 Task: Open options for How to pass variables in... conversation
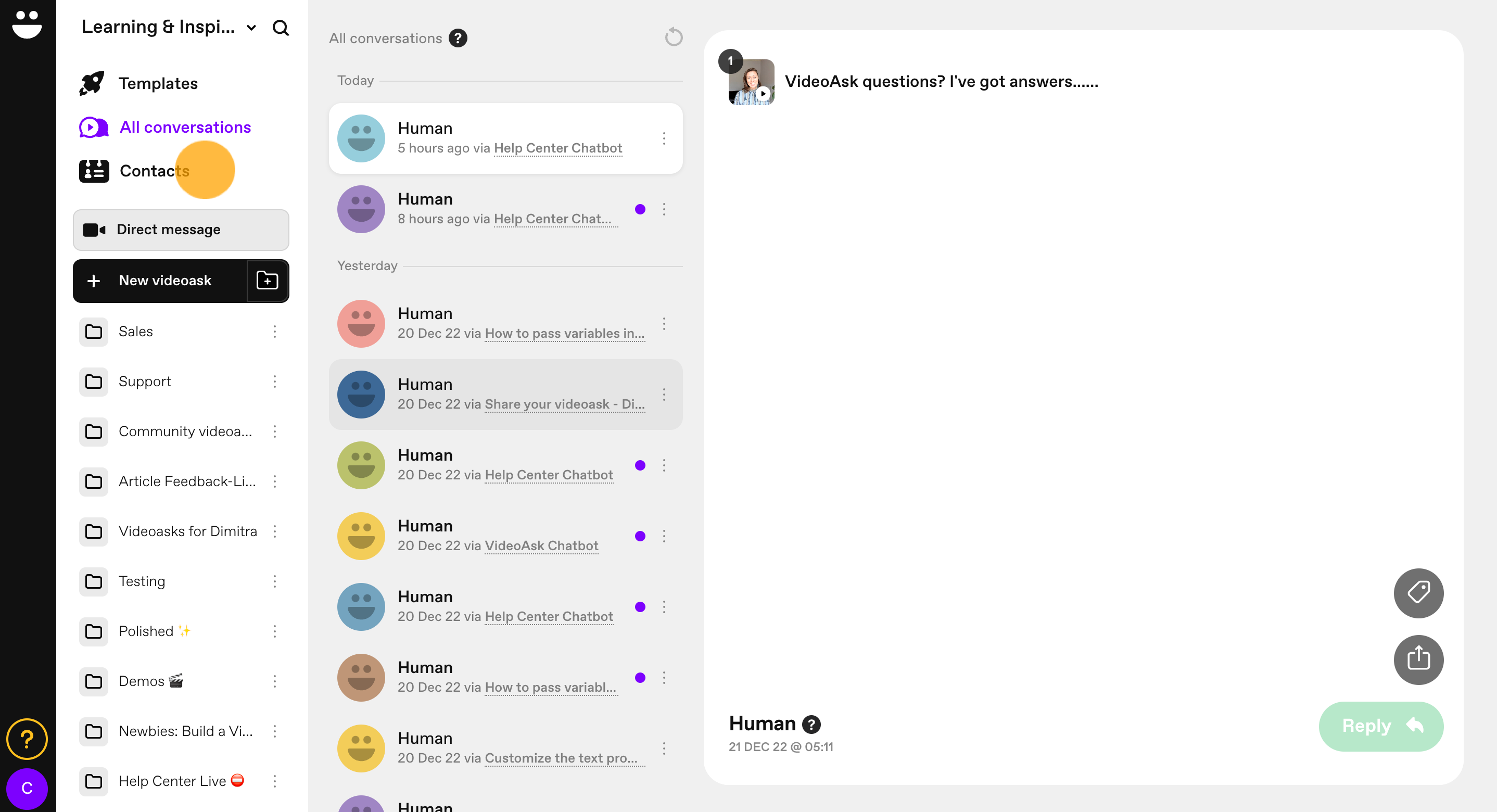pos(664,324)
